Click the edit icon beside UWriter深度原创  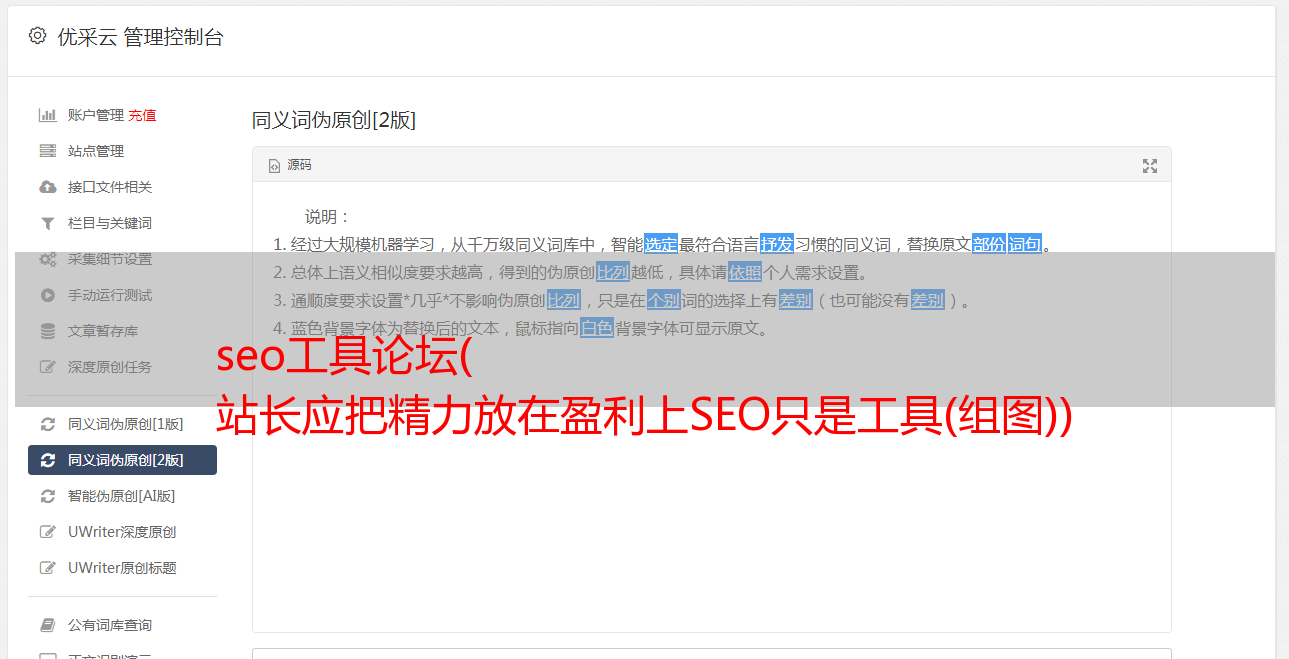(47, 532)
